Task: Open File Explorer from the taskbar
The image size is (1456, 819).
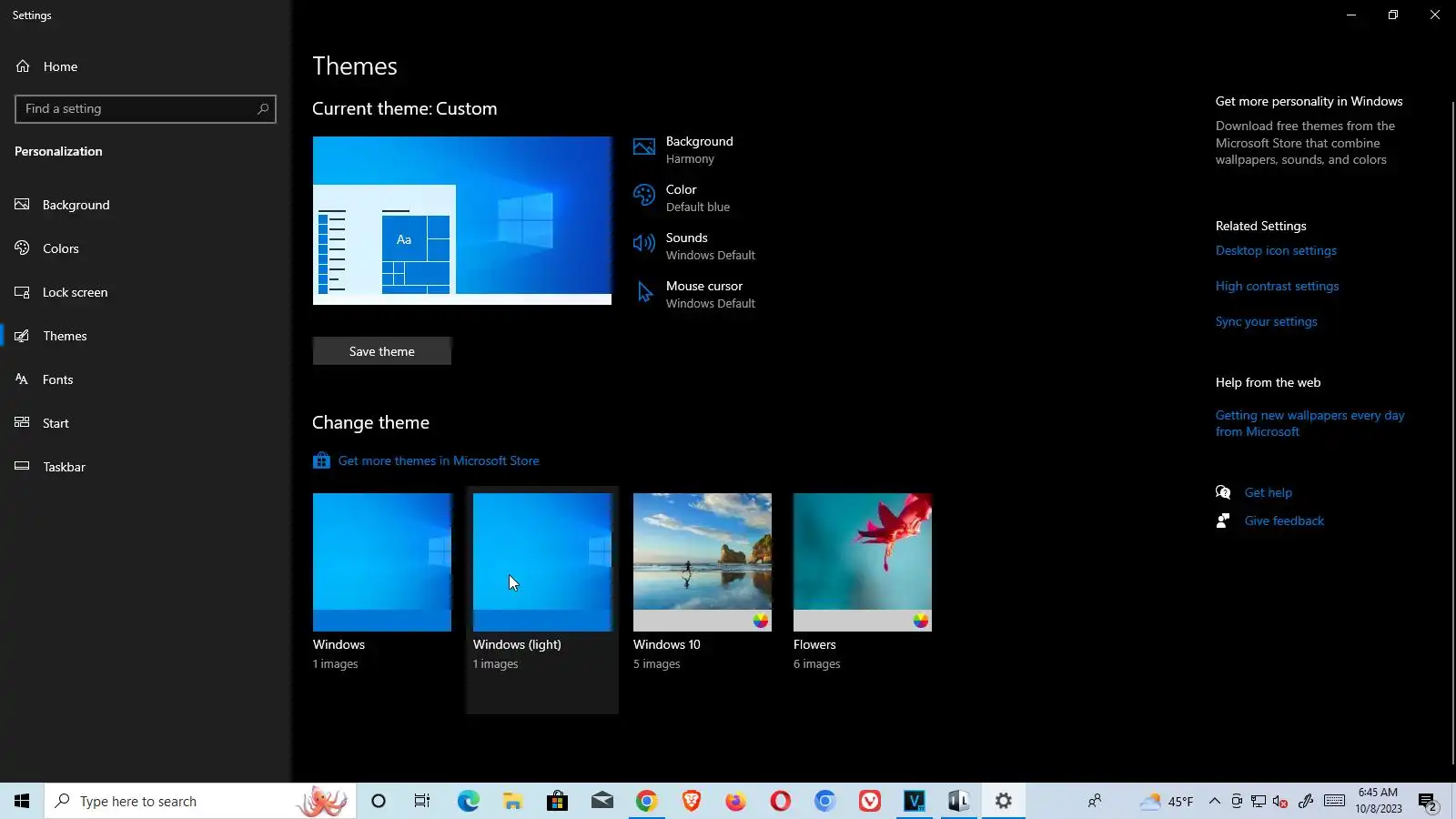Action: 512,801
